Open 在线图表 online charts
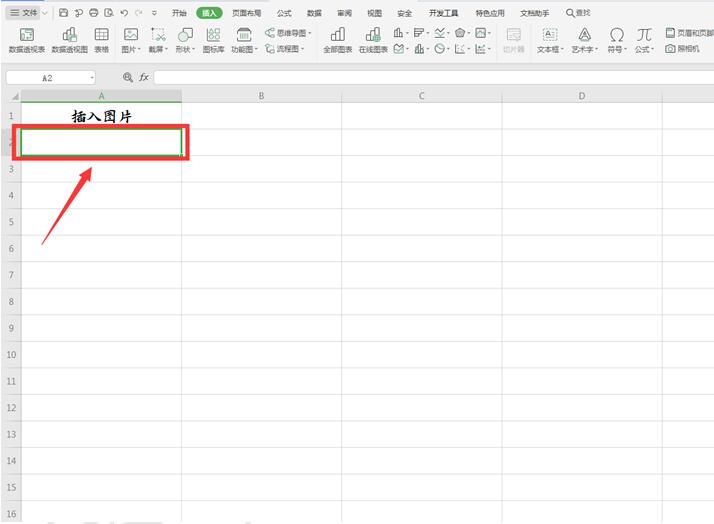Viewport: 714px width, 524px height. 373,40
